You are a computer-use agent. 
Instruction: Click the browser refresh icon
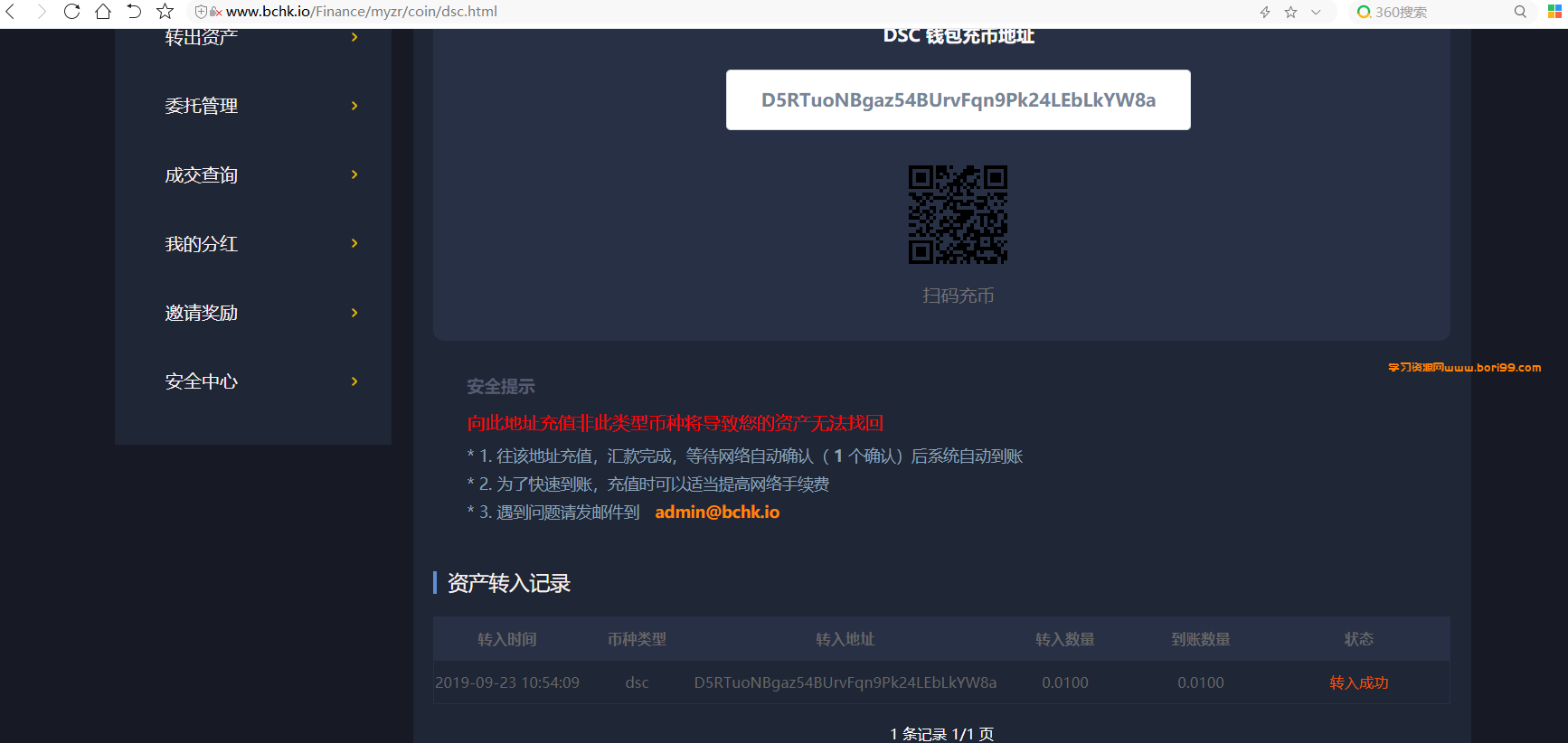(72, 12)
